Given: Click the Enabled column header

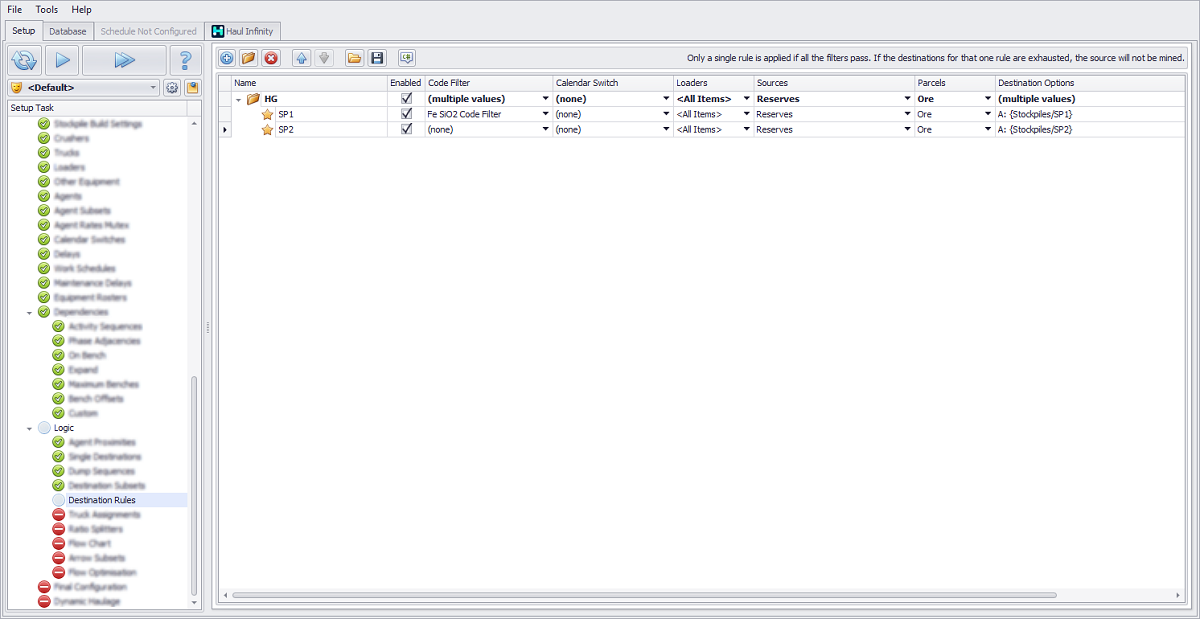Looking at the screenshot, I should coord(406,82).
